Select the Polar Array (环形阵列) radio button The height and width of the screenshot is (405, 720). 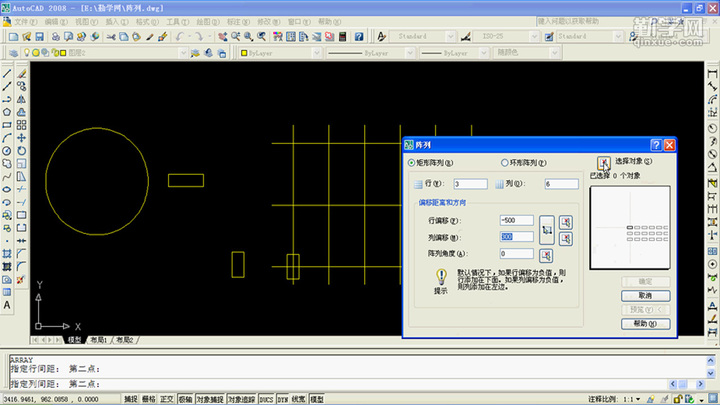point(505,163)
